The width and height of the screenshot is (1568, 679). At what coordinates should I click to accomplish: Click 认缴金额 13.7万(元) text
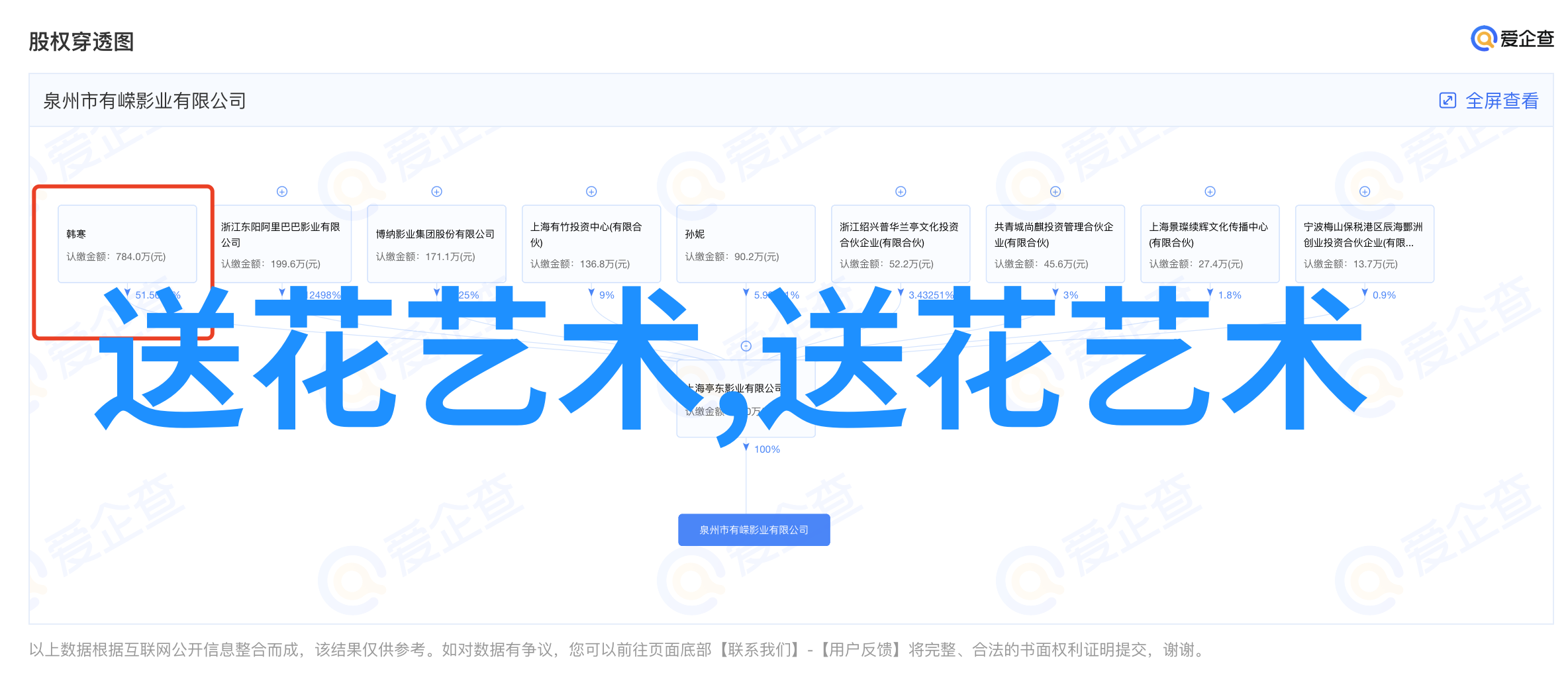click(1351, 264)
